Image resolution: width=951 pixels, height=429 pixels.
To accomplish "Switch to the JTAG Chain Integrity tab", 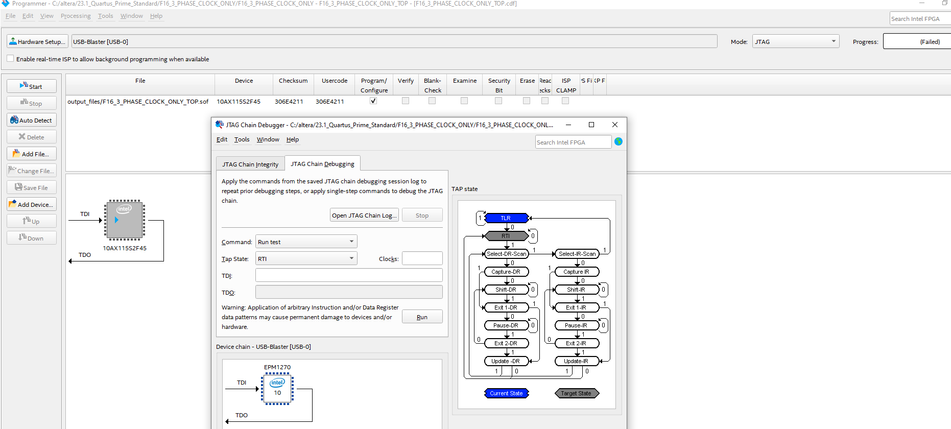I will (x=250, y=164).
